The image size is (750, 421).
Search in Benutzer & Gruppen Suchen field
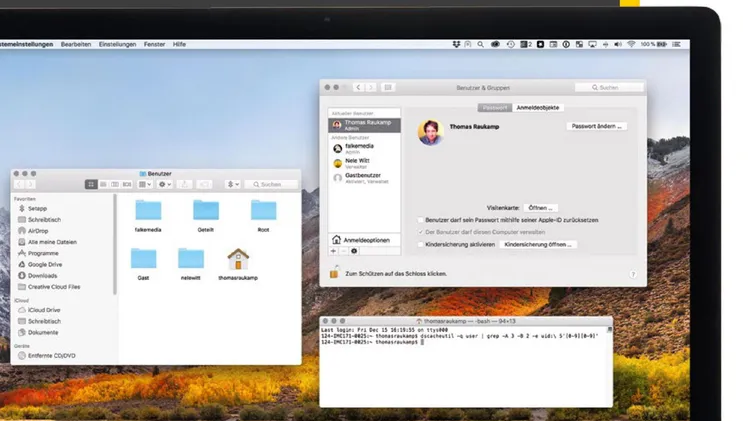coord(609,88)
